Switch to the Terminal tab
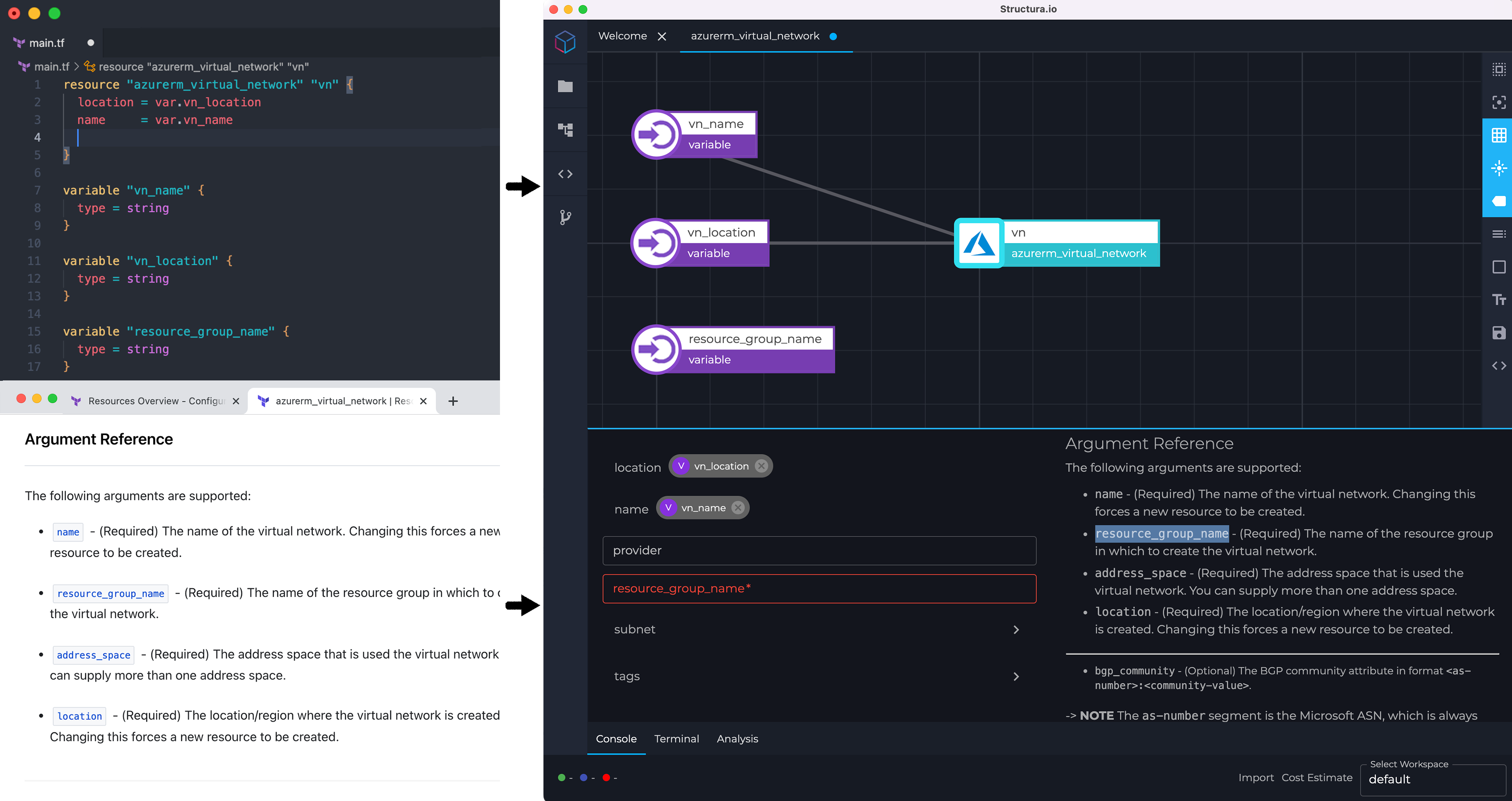 [676, 739]
